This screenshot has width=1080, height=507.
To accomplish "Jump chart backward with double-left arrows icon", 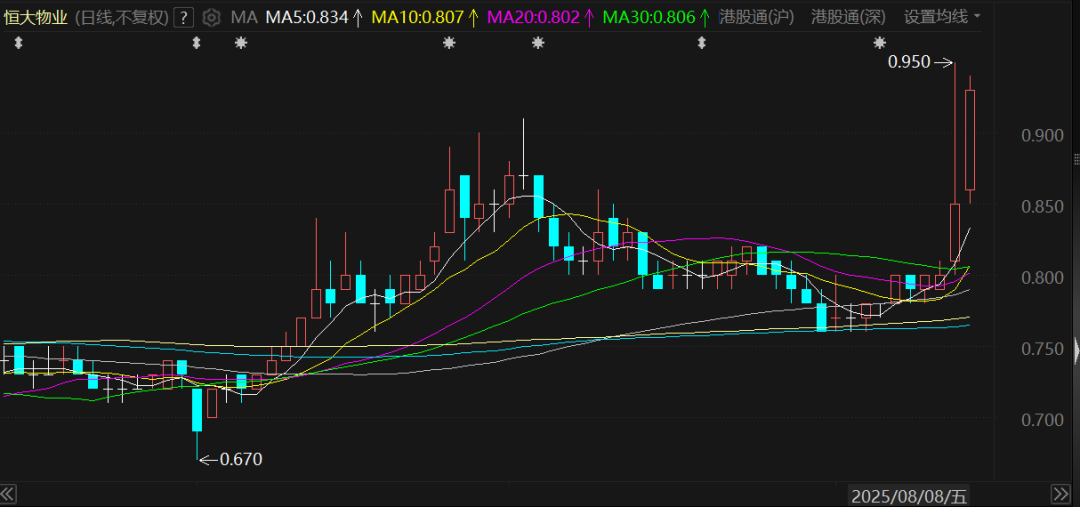I will click(8, 493).
